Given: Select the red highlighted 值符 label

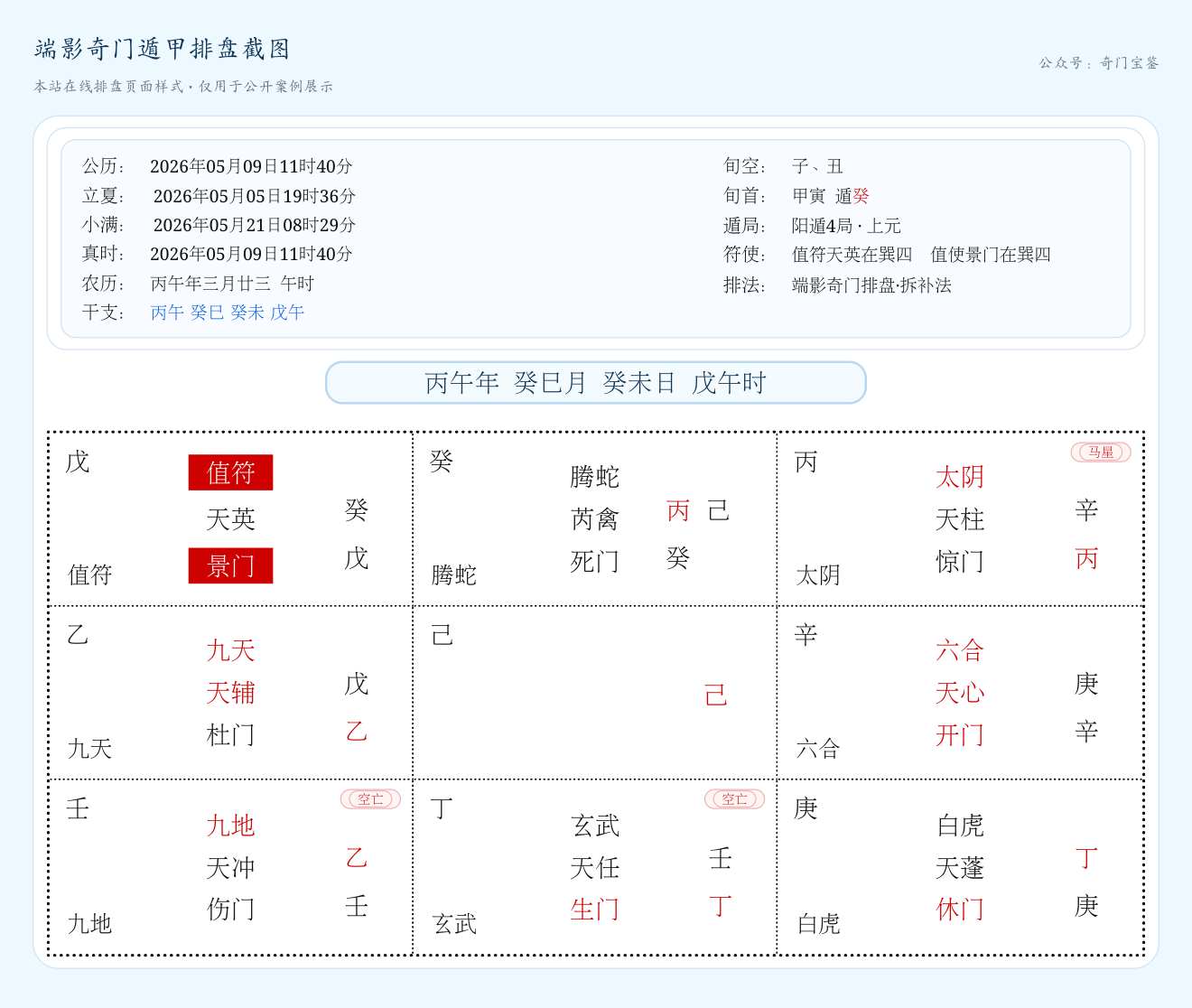Looking at the screenshot, I should point(230,472).
